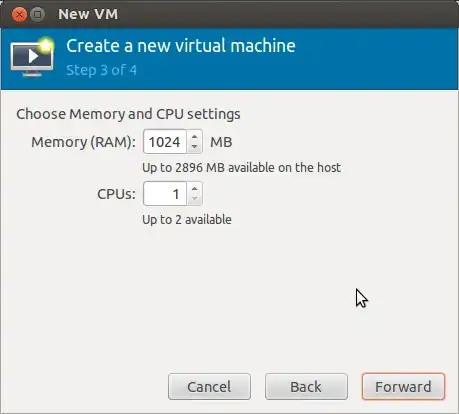Click the Up to 2 available hint
Viewport: 459px width, 414px height.
point(187,220)
